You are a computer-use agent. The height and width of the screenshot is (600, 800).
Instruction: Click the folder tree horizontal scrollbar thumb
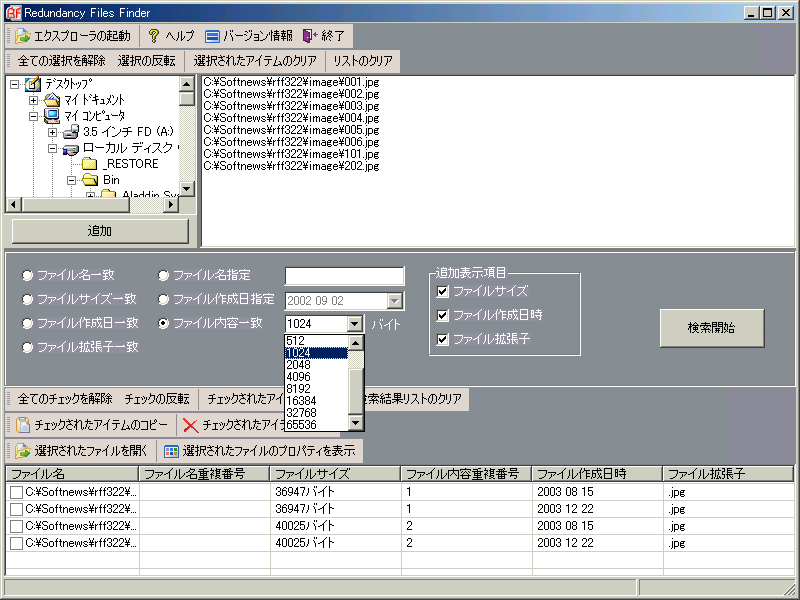pos(76,205)
